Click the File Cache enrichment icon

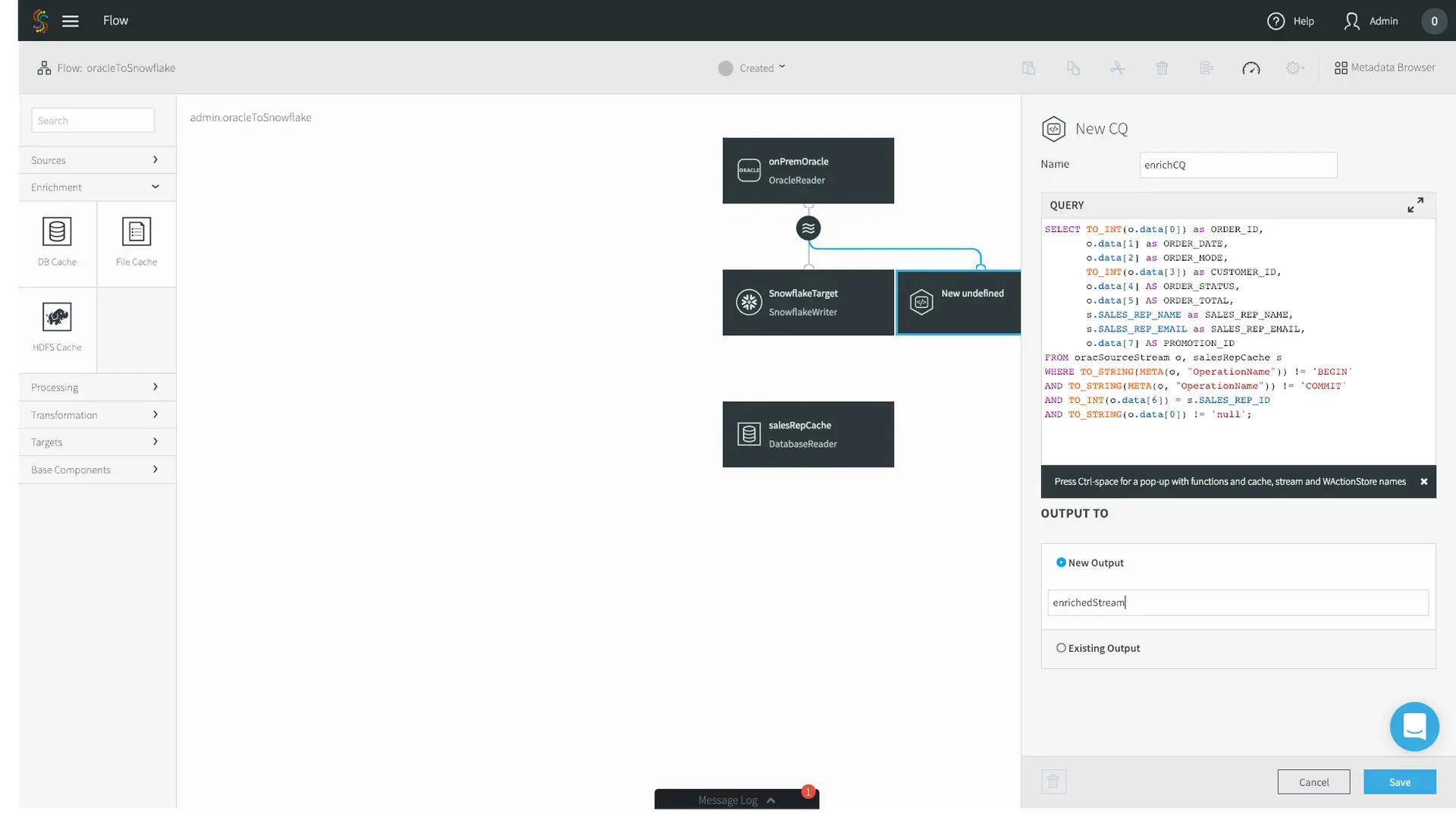[x=136, y=231]
